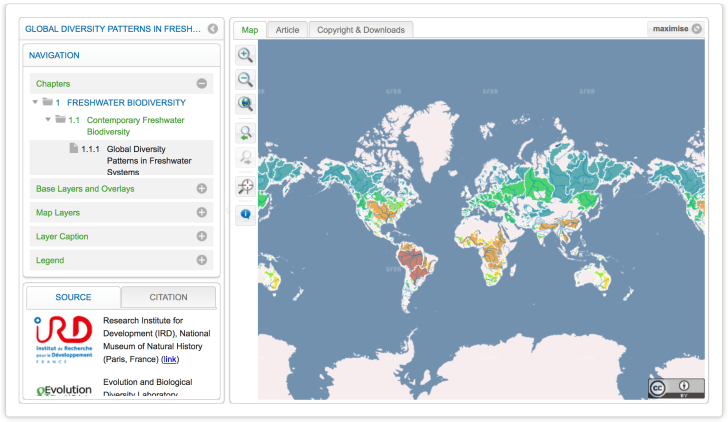
Task: Go to previous map extent
Action: (245, 134)
